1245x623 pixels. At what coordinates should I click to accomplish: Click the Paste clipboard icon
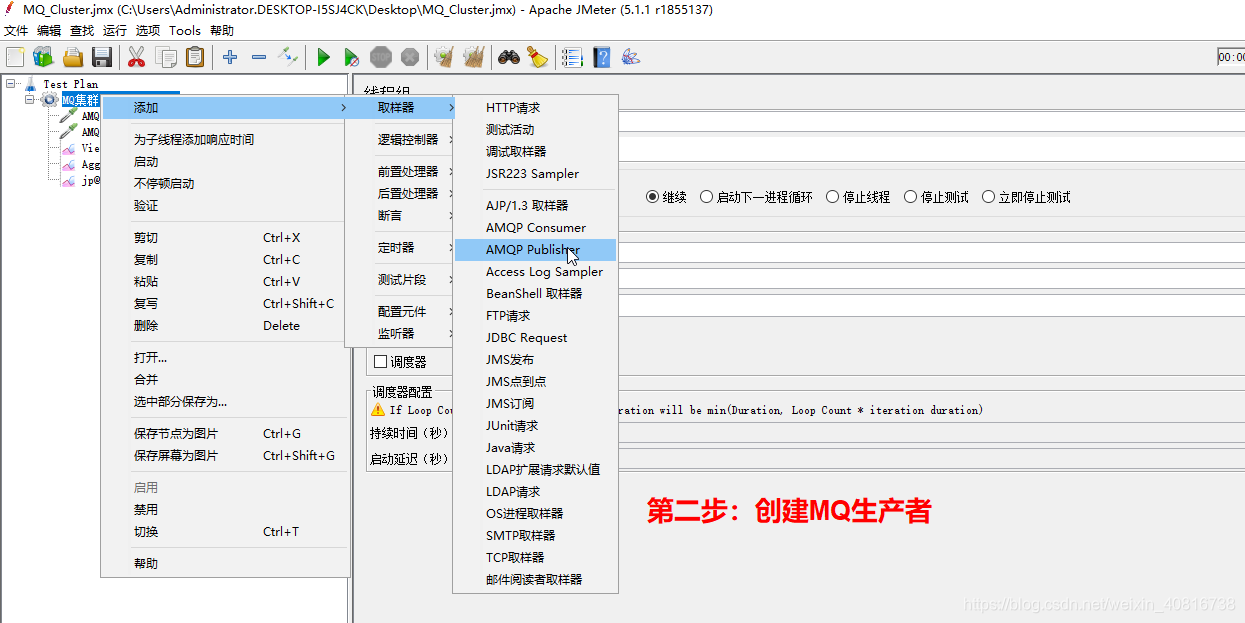pos(195,57)
